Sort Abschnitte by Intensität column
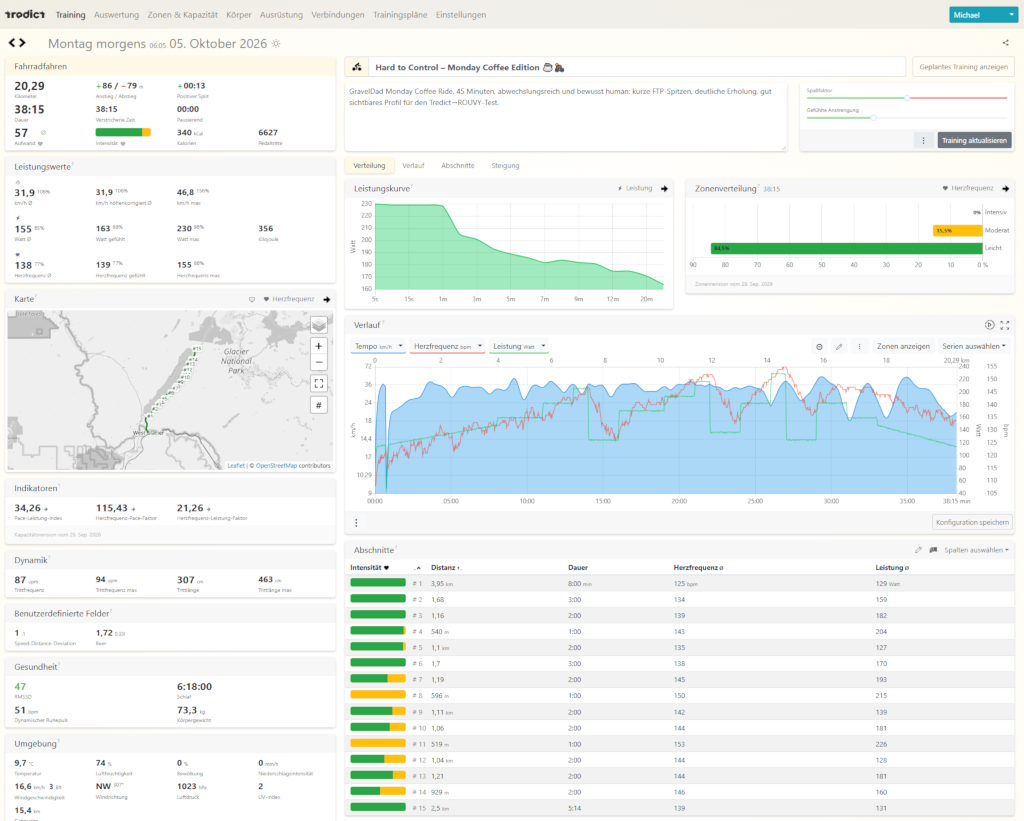1024x821 pixels. (370, 568)
